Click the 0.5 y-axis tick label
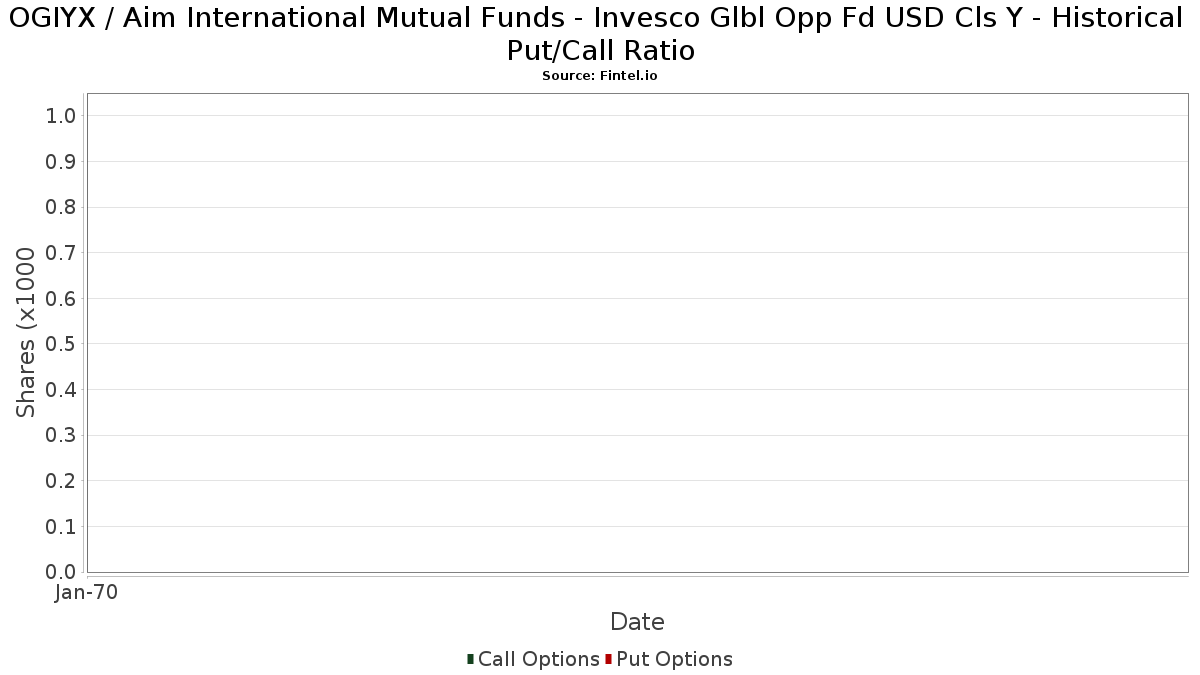The image size is (1200, 675). [x=61, y=344]
